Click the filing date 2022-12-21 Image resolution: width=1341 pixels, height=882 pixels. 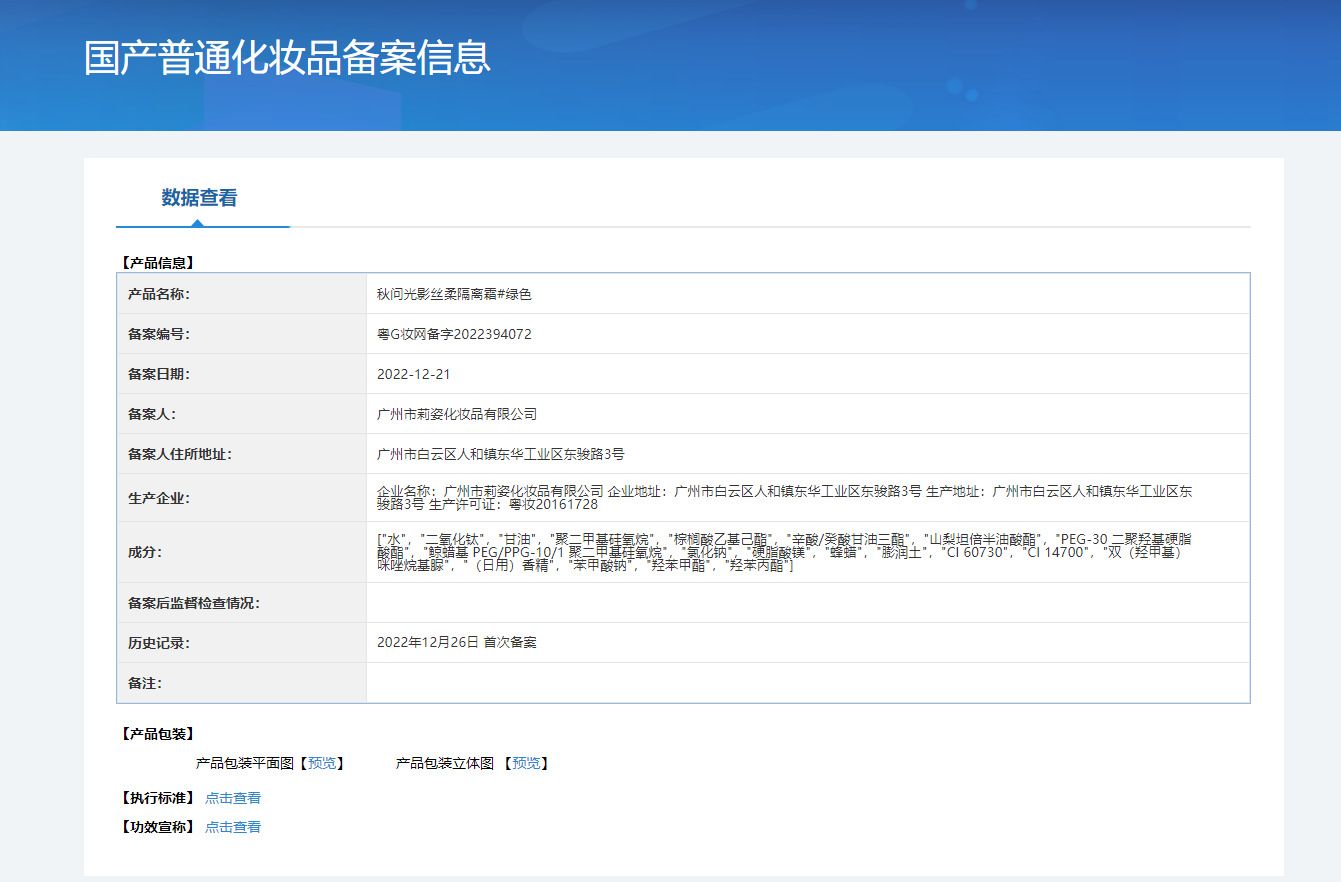[x=414, y=374]
